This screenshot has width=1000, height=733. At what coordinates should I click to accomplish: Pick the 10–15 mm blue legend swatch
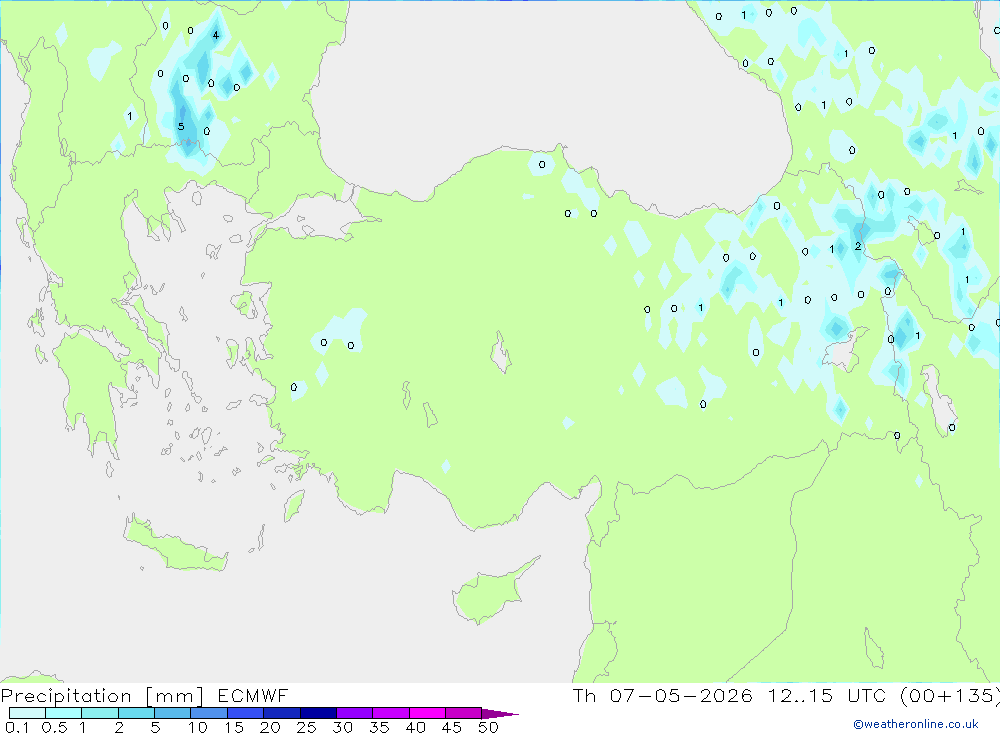pyautogui.click(x=209, y=713)
